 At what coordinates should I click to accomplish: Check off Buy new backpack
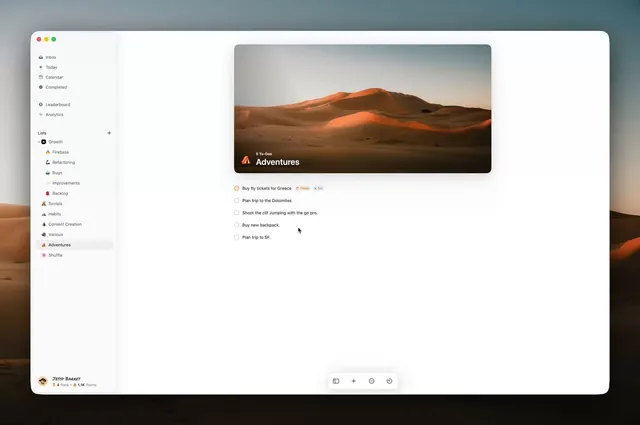236,225
